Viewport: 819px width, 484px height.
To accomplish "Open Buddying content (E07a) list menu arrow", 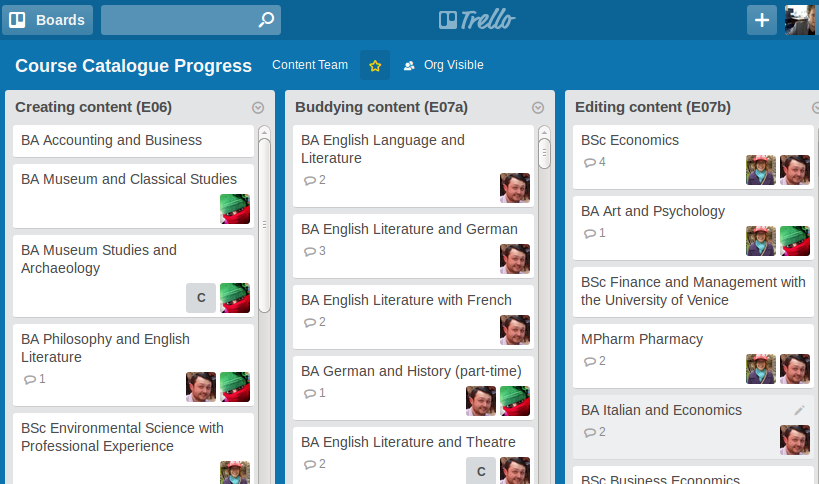I will tap(537, 108).
